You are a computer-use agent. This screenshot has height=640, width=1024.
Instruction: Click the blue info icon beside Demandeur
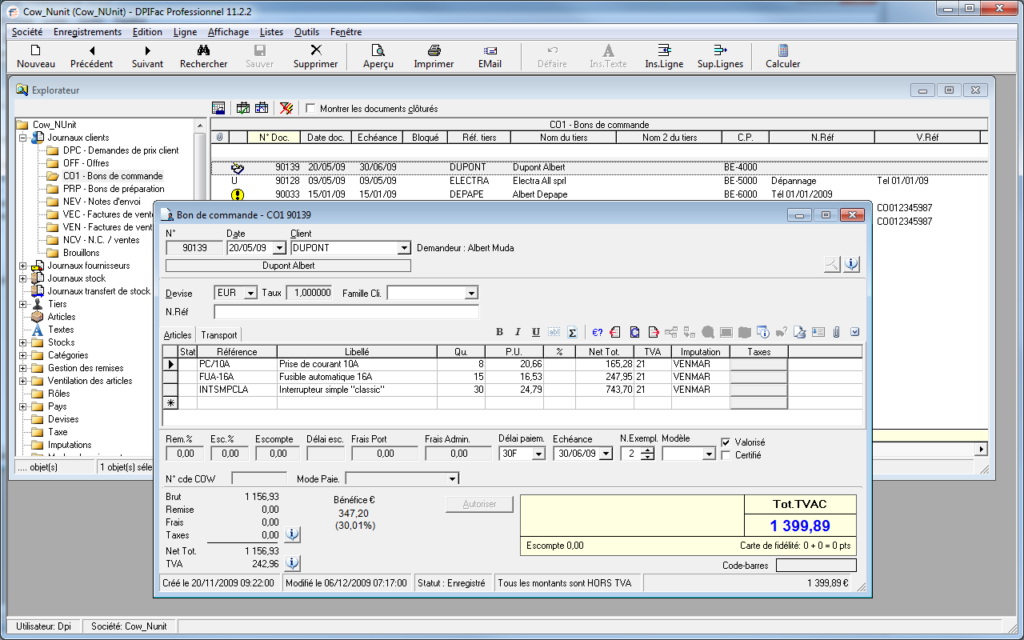[x=851, y=264]
